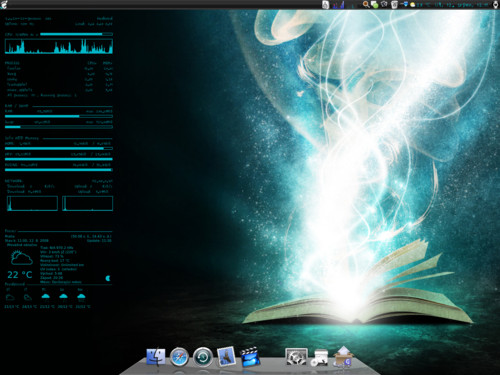Screen dimensions: 500x375
Task: Click the download network graph box
Action: click(32, 203)
